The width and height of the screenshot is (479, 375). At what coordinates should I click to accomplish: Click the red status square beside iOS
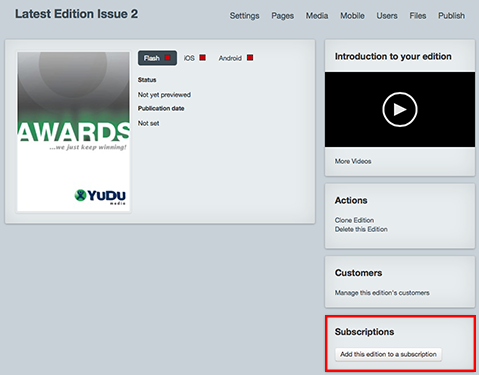[x=203, y=58]
